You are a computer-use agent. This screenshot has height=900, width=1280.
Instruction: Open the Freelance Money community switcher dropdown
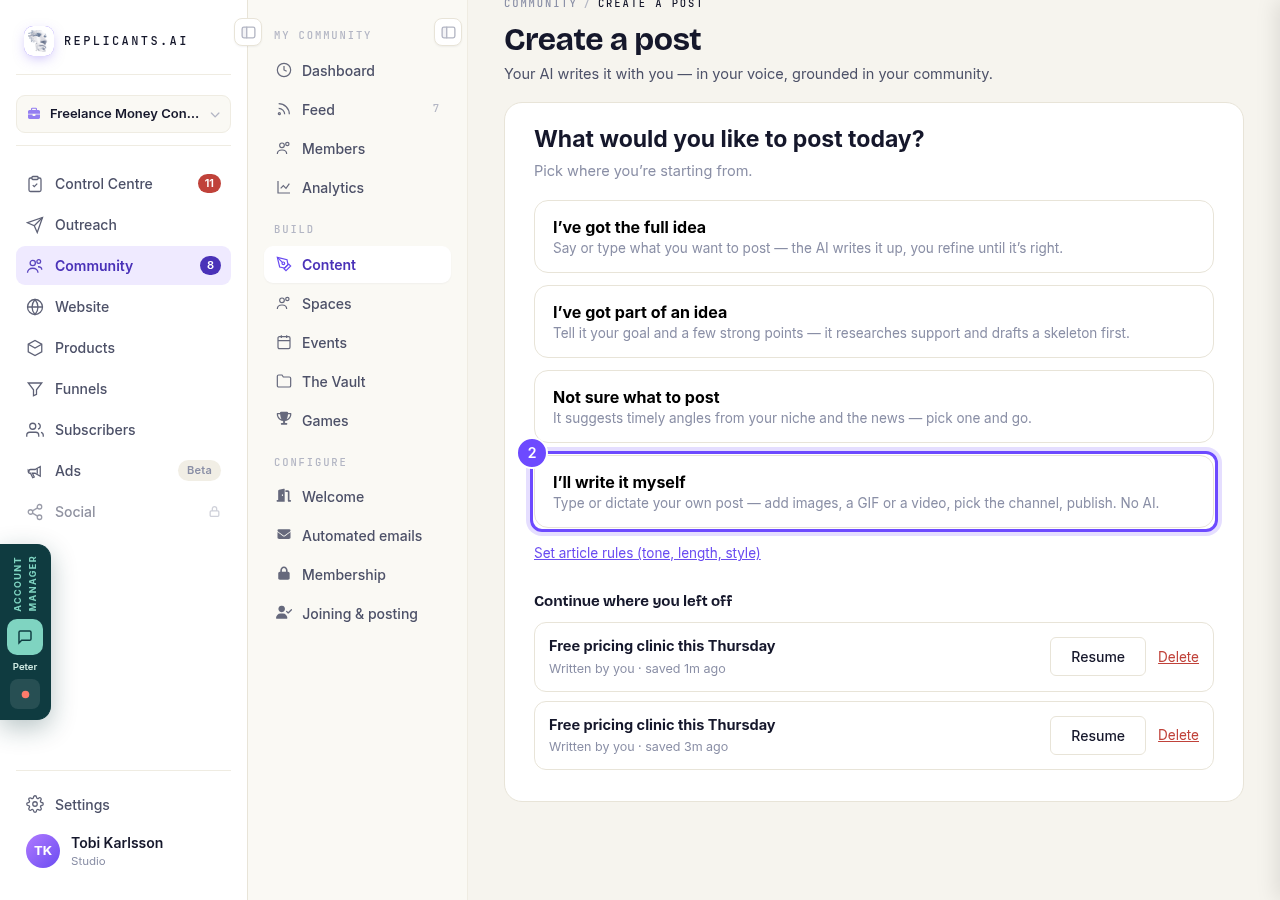click(x=123, y=114)
